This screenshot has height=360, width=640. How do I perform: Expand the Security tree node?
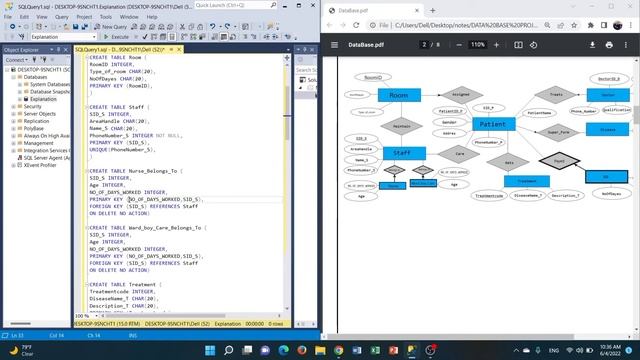coord(13,107)
